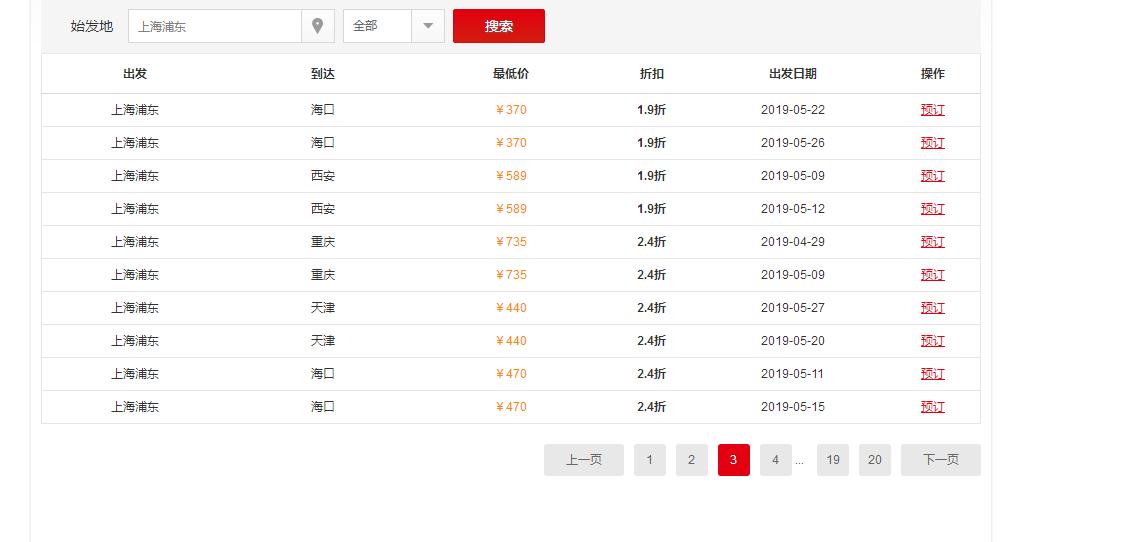Click the pagination ellipsis after page 4
The width and height of the screenshot is (1138, 542).
click(x=800, y=461)
